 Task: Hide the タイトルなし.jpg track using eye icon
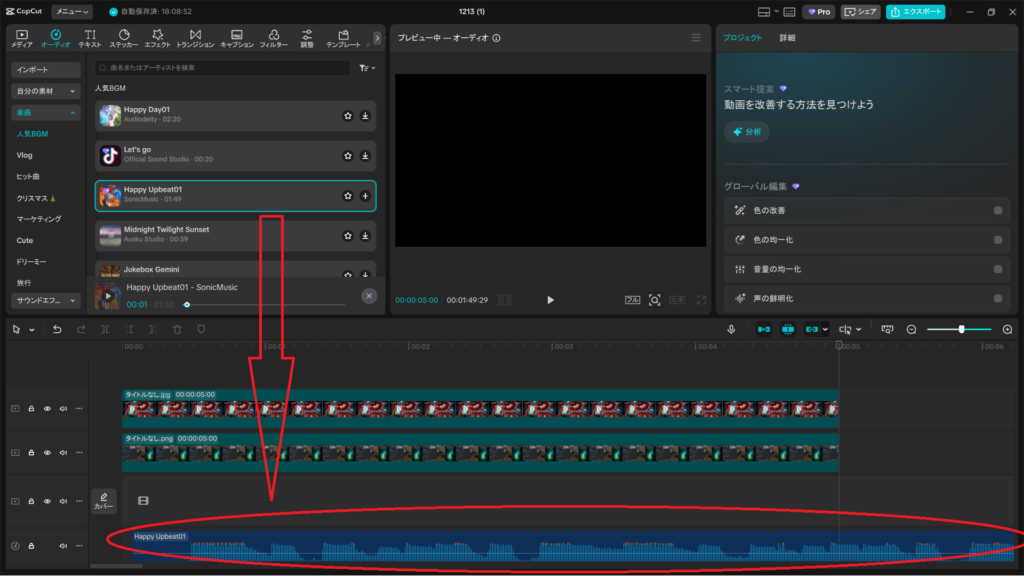point(47,408)
